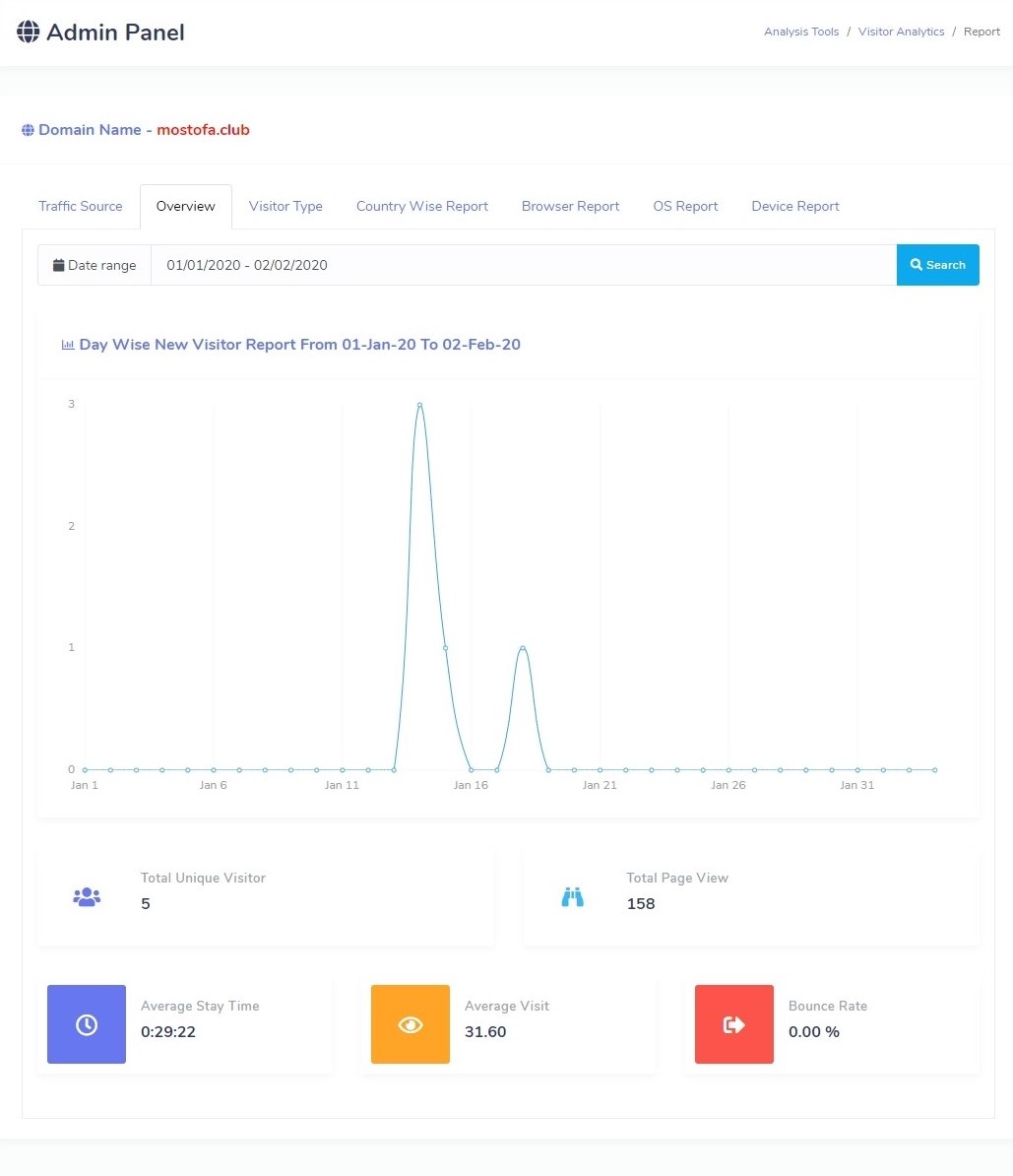Click the orange eye icon for Average Visit
This screenshot has height=1176, width=1013.
[411, 1024]
